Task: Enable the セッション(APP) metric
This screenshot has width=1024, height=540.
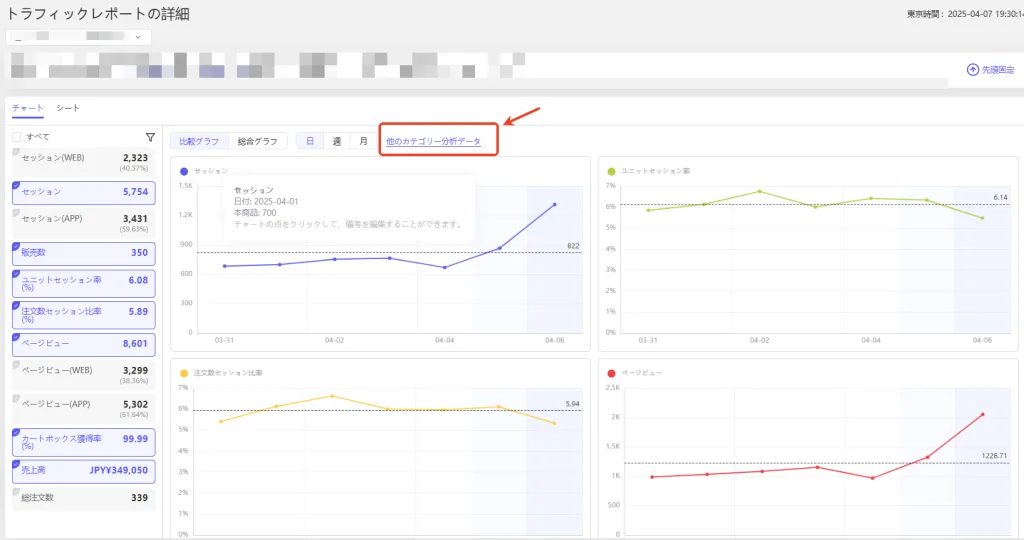Action: click(84, 223)
